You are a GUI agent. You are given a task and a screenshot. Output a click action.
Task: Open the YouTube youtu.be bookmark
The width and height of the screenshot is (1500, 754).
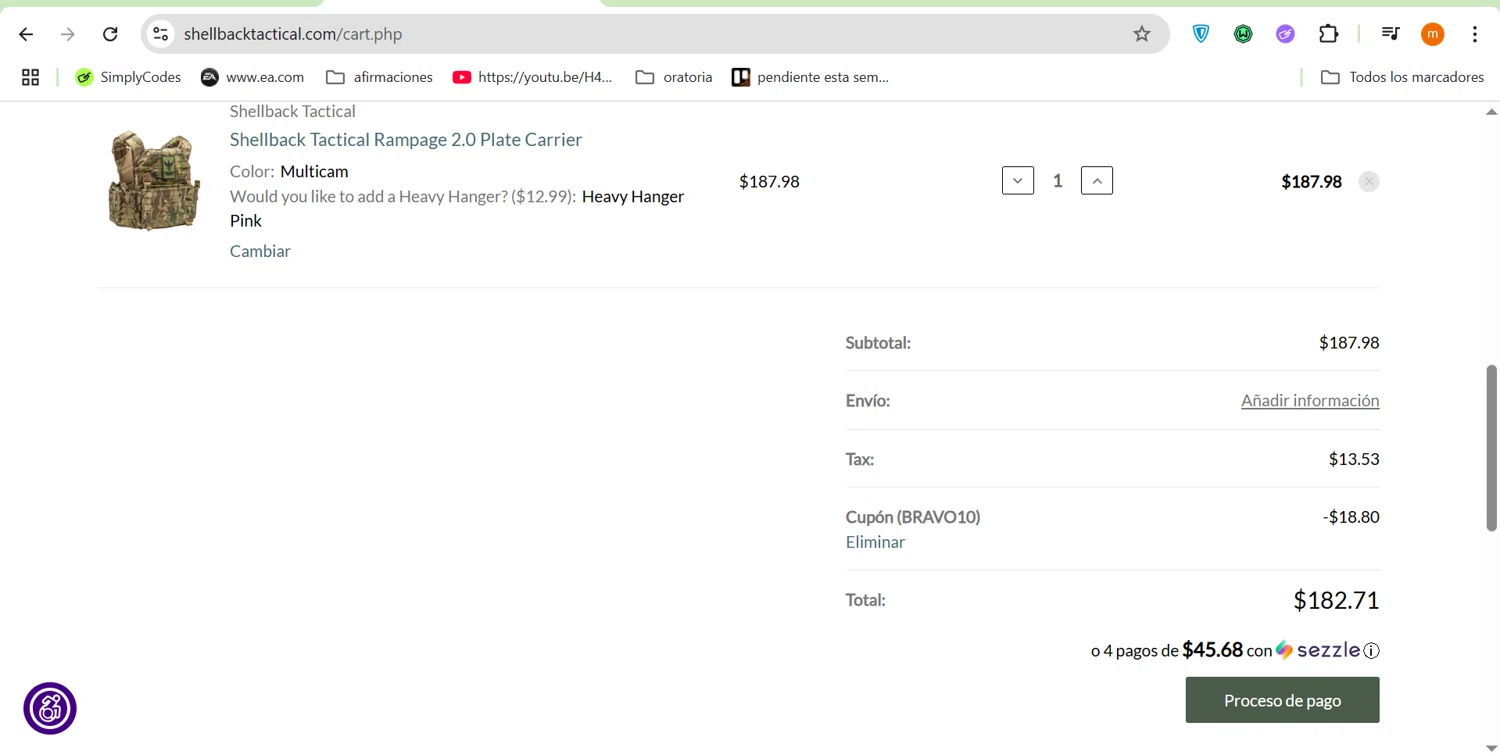click(x=532, y=77)
